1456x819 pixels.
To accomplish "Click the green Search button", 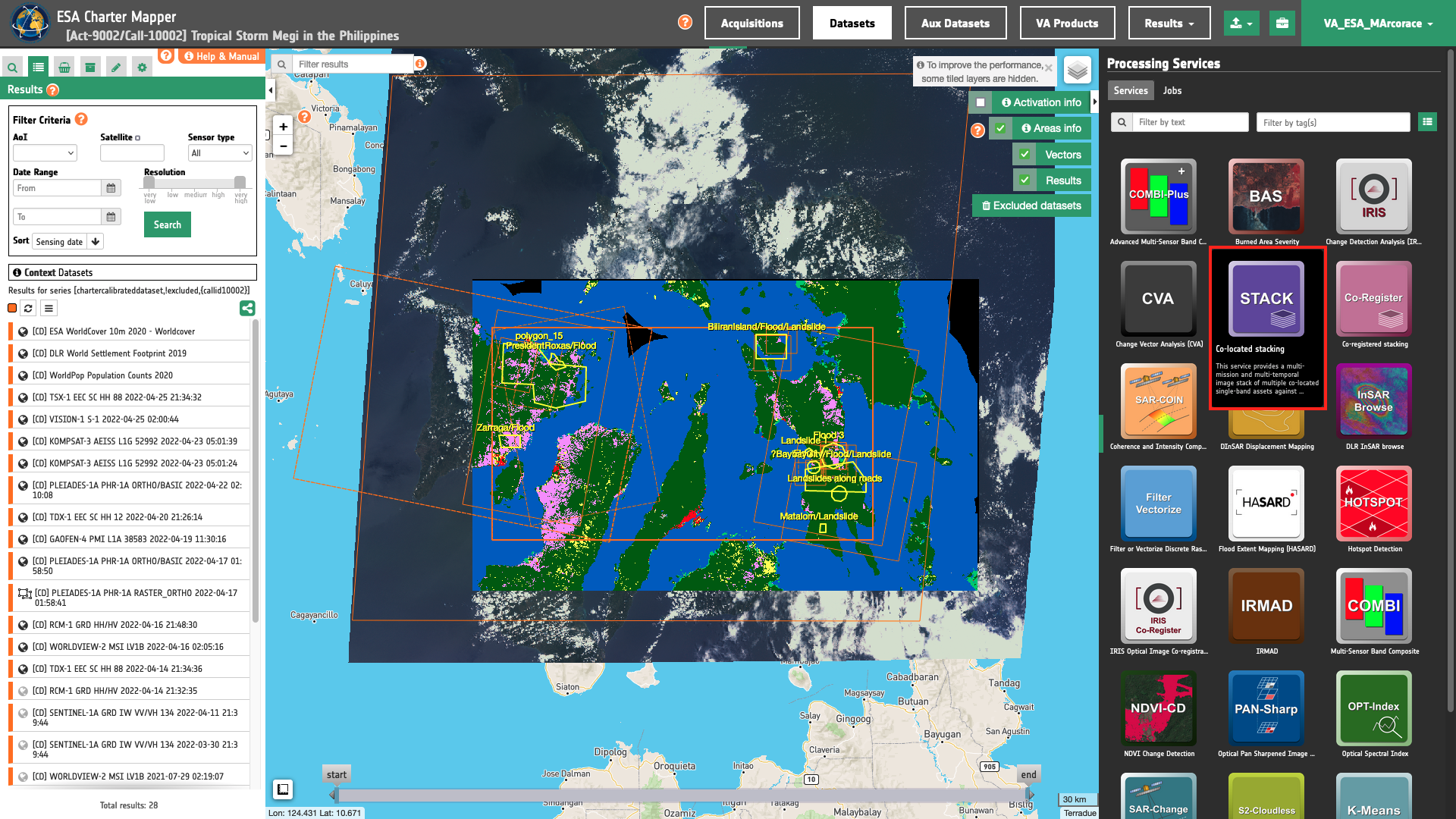I will (x=168, y=224).
